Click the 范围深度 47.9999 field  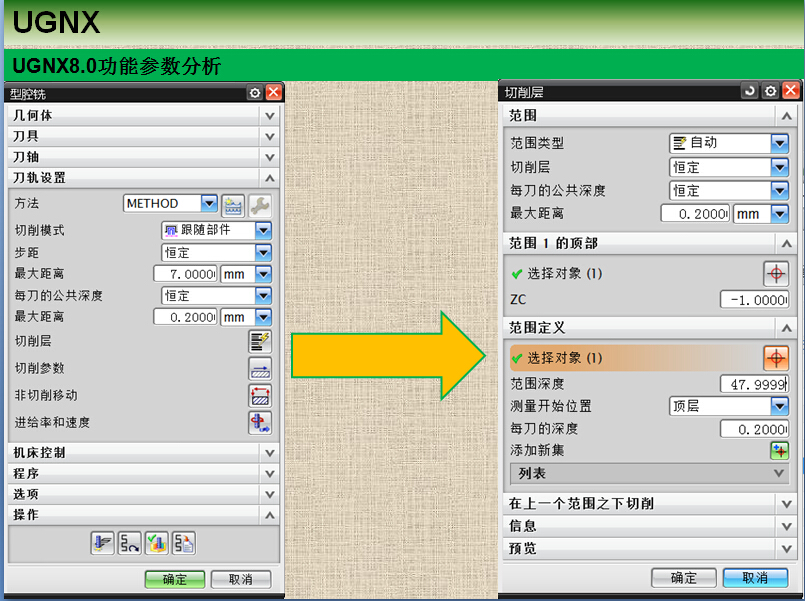click(x=754, y=384)
